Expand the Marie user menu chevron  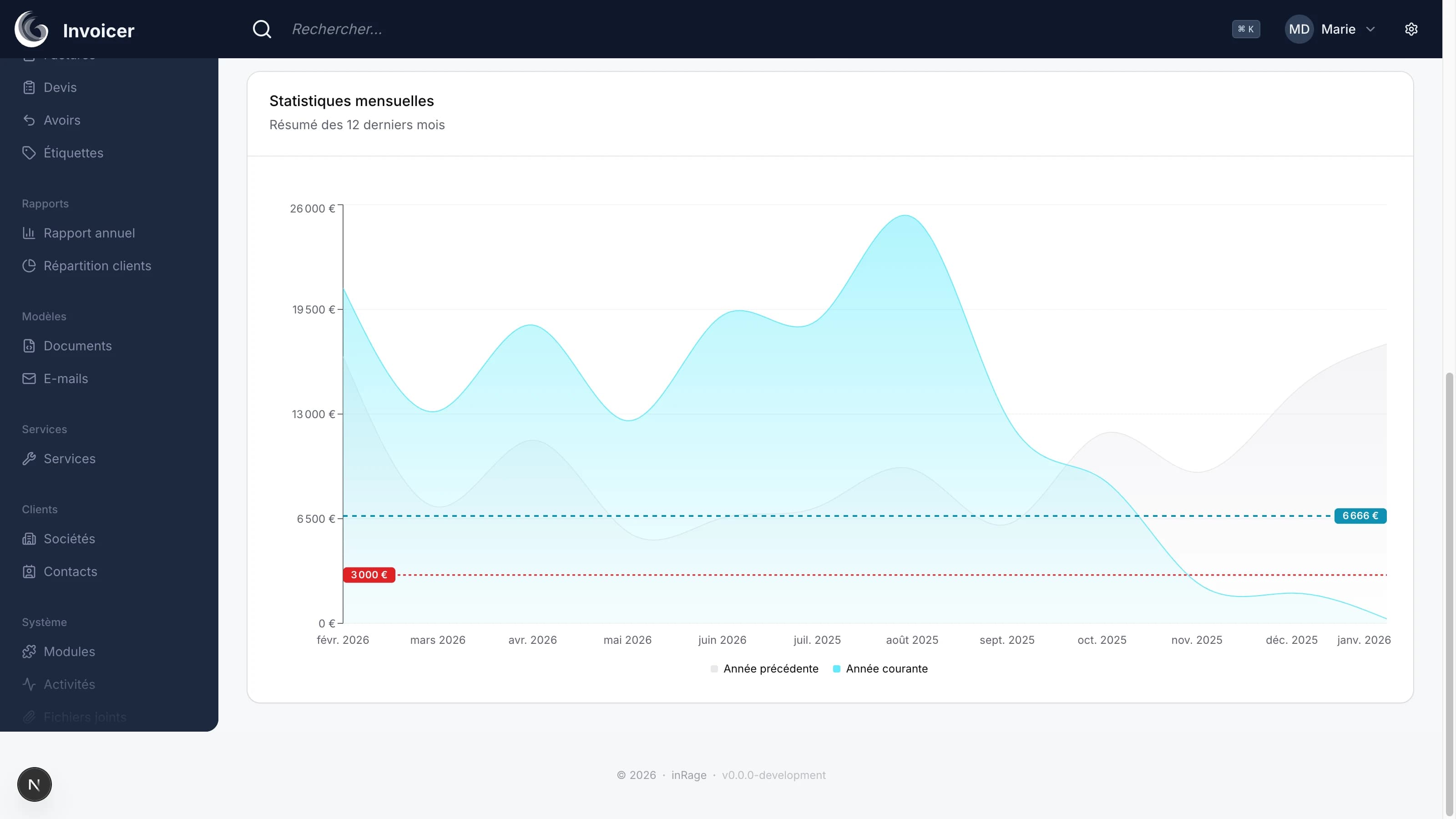tap(1370, 29)
